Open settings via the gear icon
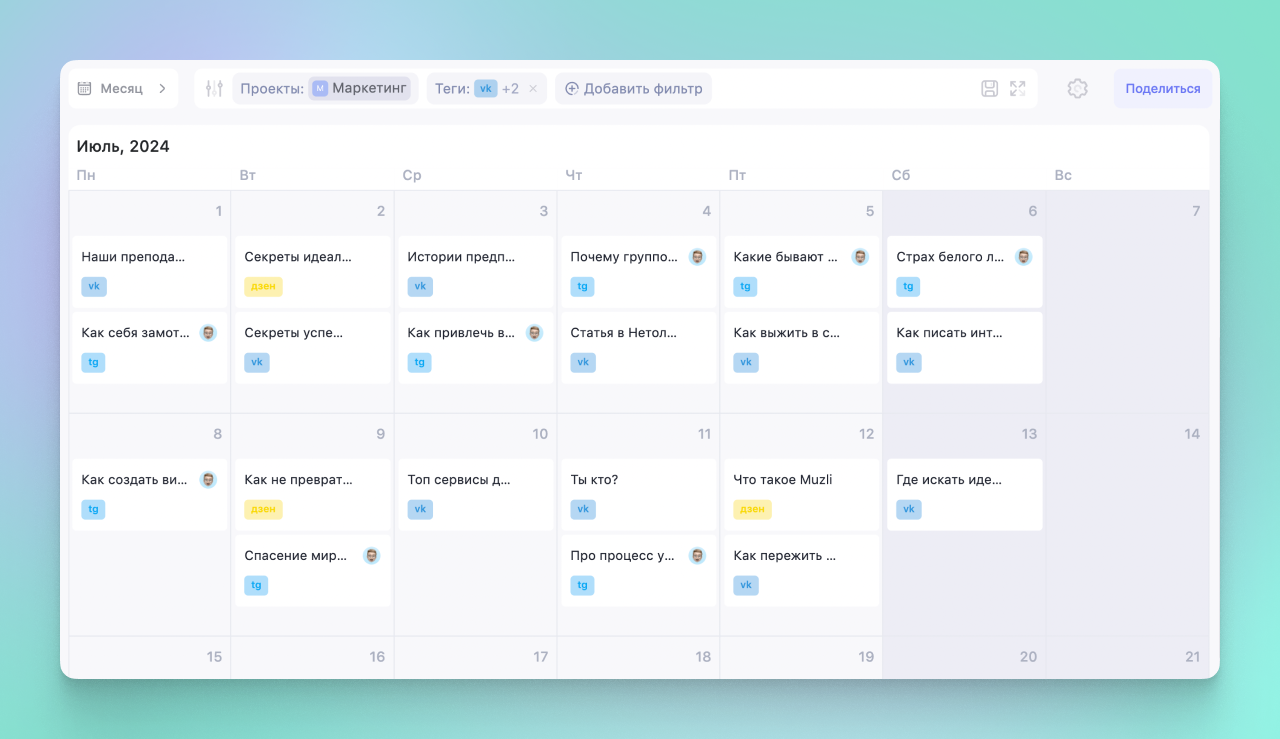 pyautogui.click(x=1077, y=89)
